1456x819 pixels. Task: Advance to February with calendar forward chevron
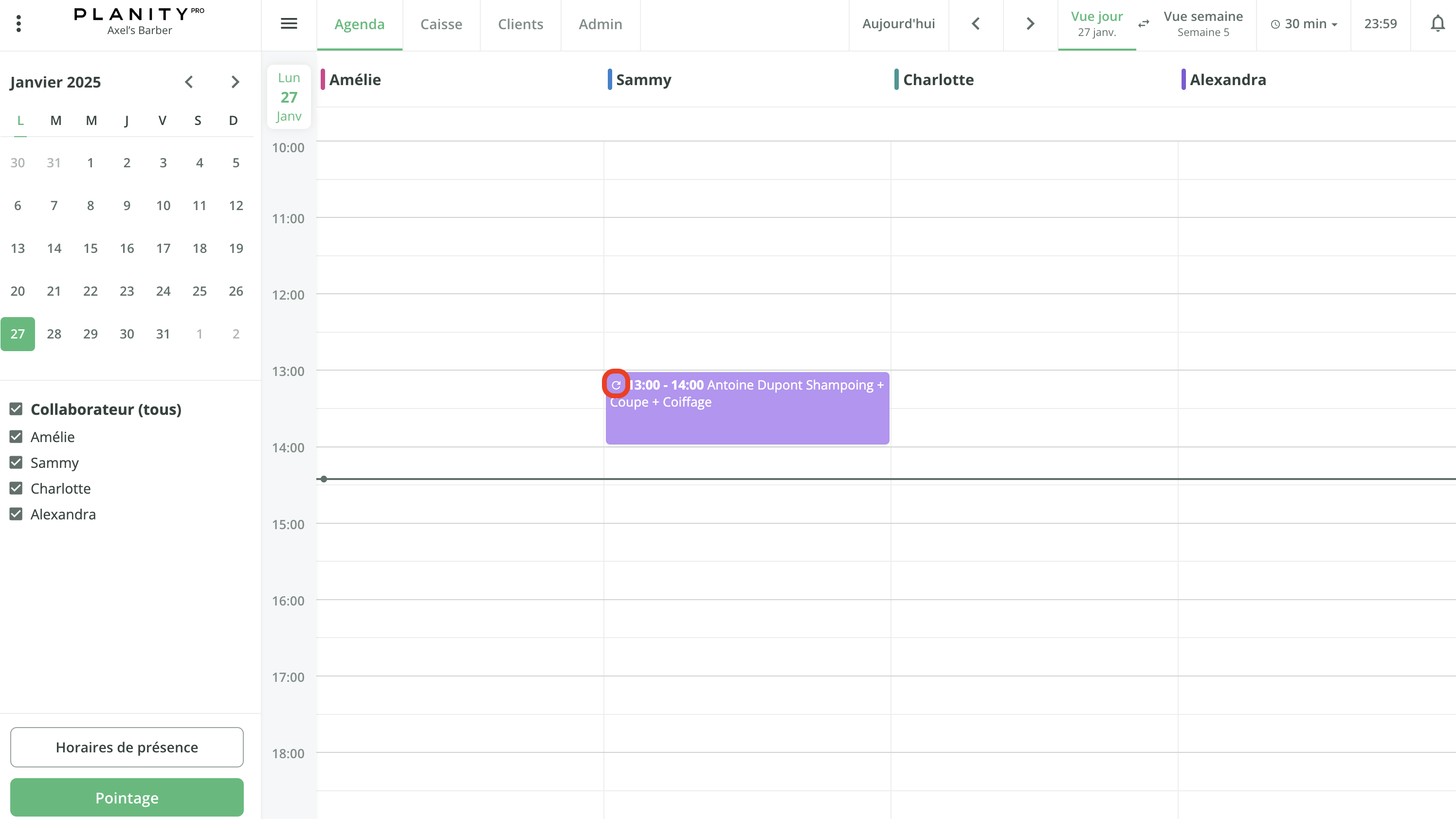click(x=235, y=82)
